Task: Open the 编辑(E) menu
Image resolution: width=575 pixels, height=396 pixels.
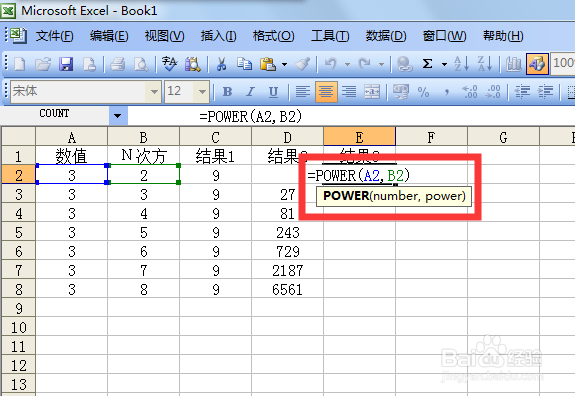Action: [109, 36]
